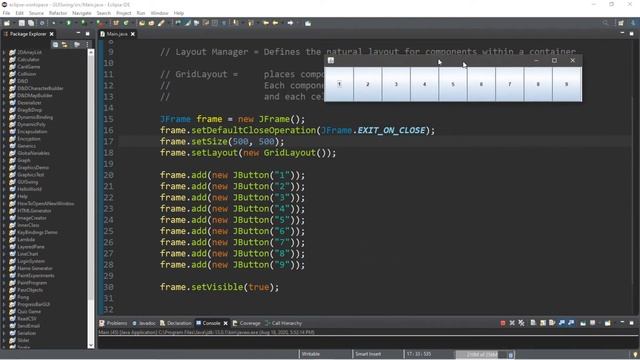Click the New file toolbar icon

tap(7, 23)
